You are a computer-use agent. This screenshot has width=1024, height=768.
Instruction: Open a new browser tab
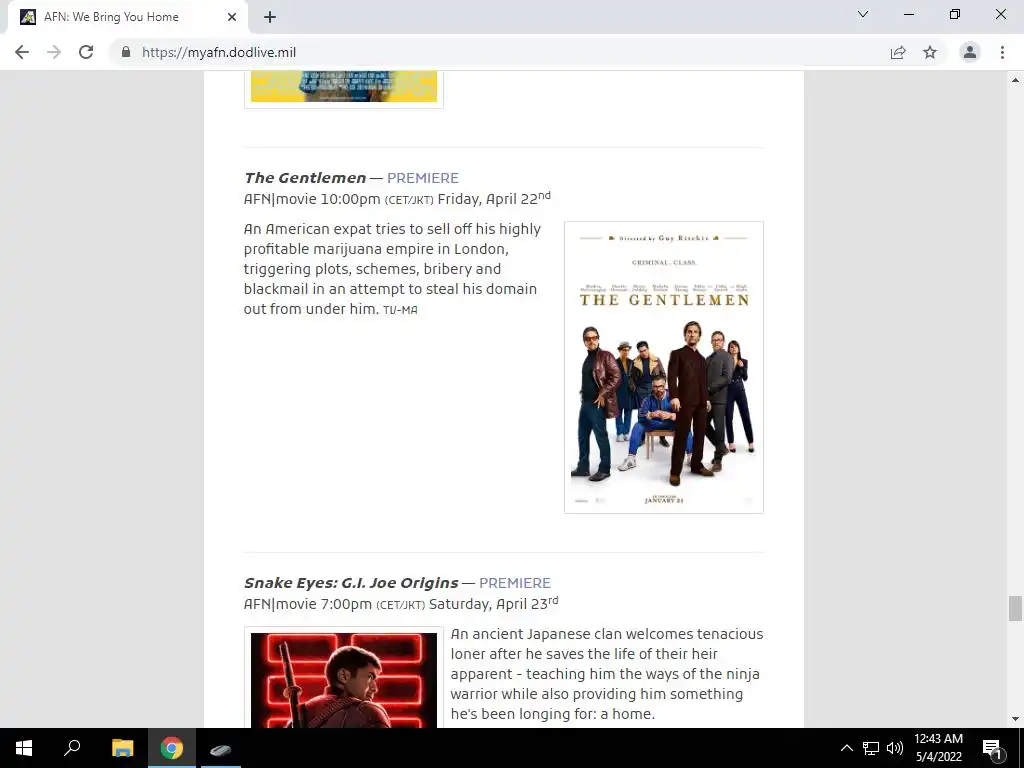270,17
